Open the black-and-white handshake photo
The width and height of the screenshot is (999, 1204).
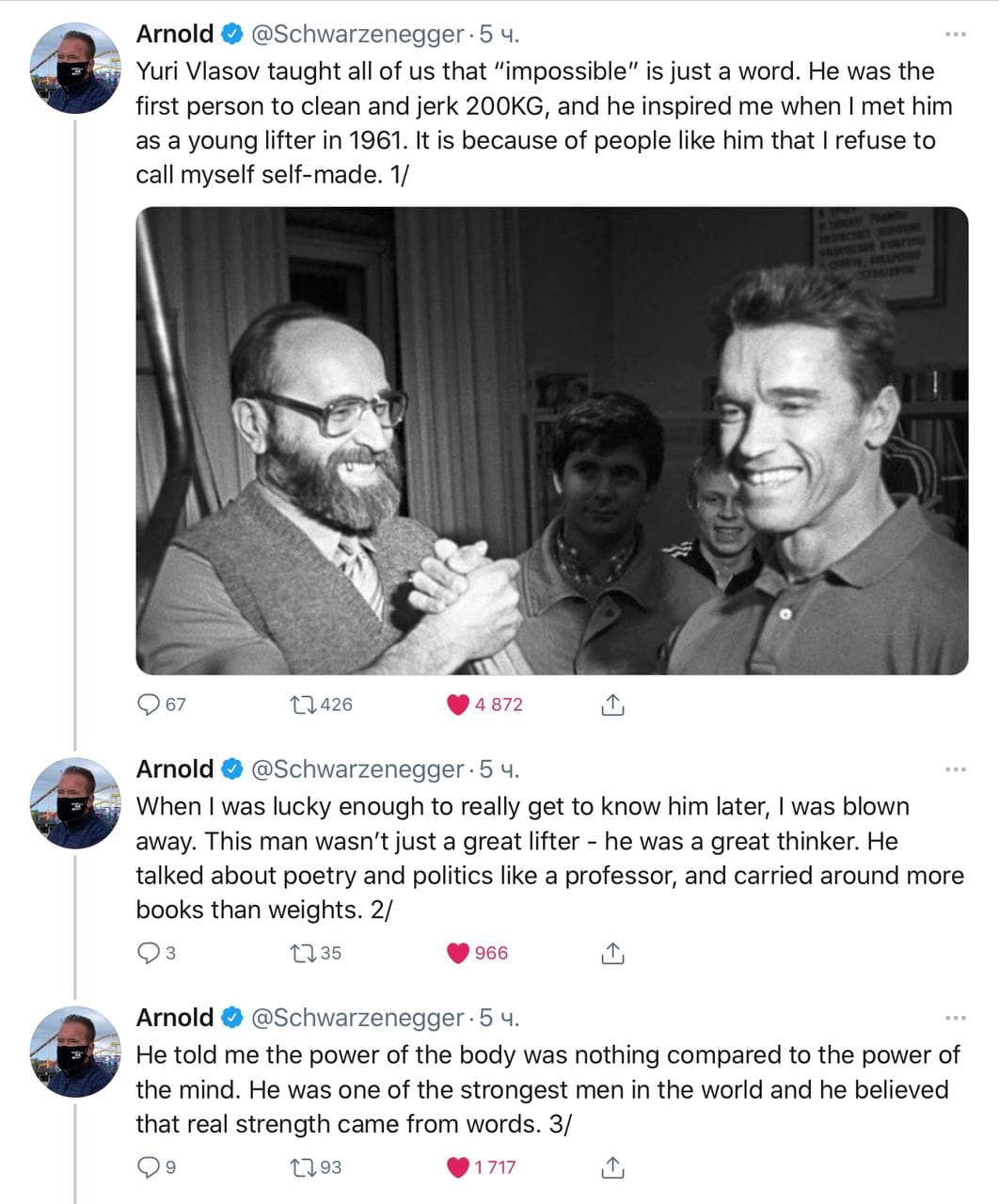pyautogui.click(x=552, y=440)
